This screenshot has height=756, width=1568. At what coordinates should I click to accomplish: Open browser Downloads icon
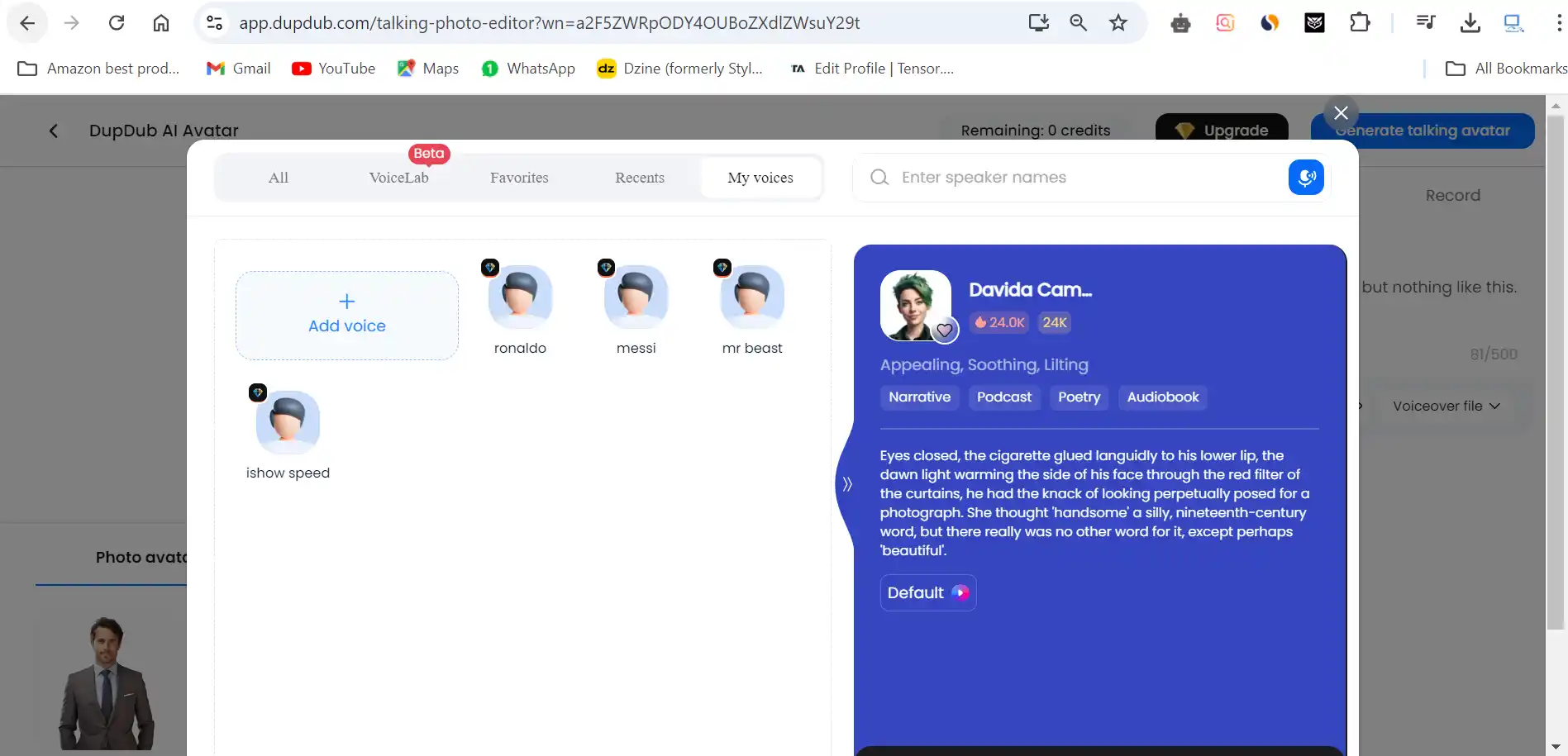tap(1470, 23)
